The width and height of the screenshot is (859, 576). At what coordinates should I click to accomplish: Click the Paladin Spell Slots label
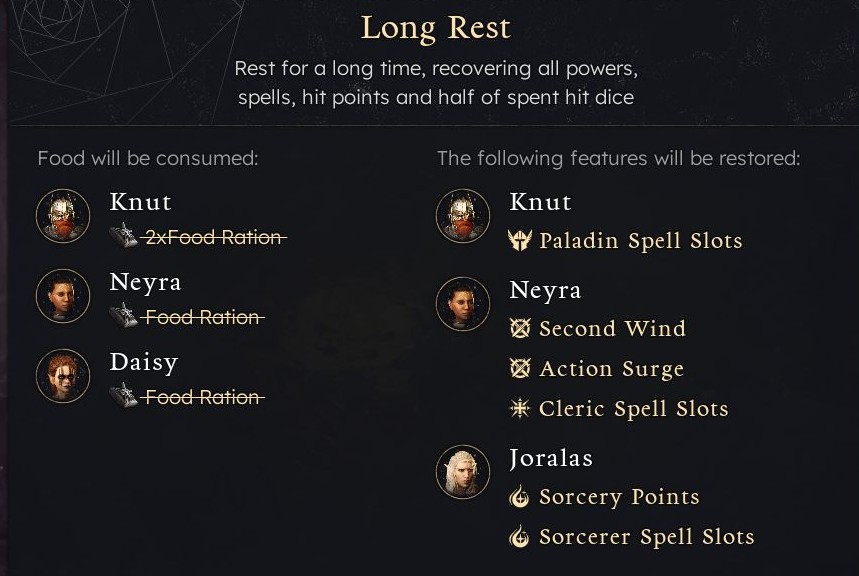[x=640, y=241]
